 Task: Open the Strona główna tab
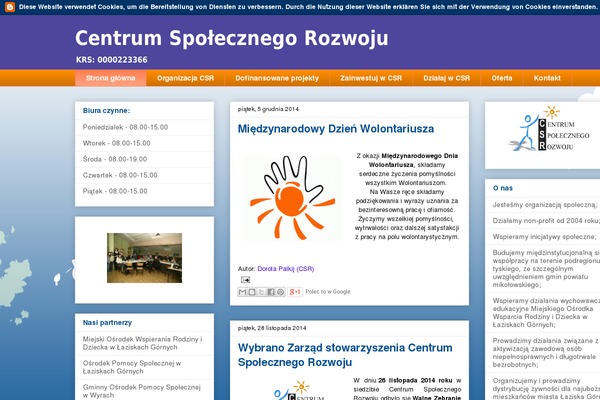tap(111, 78)
